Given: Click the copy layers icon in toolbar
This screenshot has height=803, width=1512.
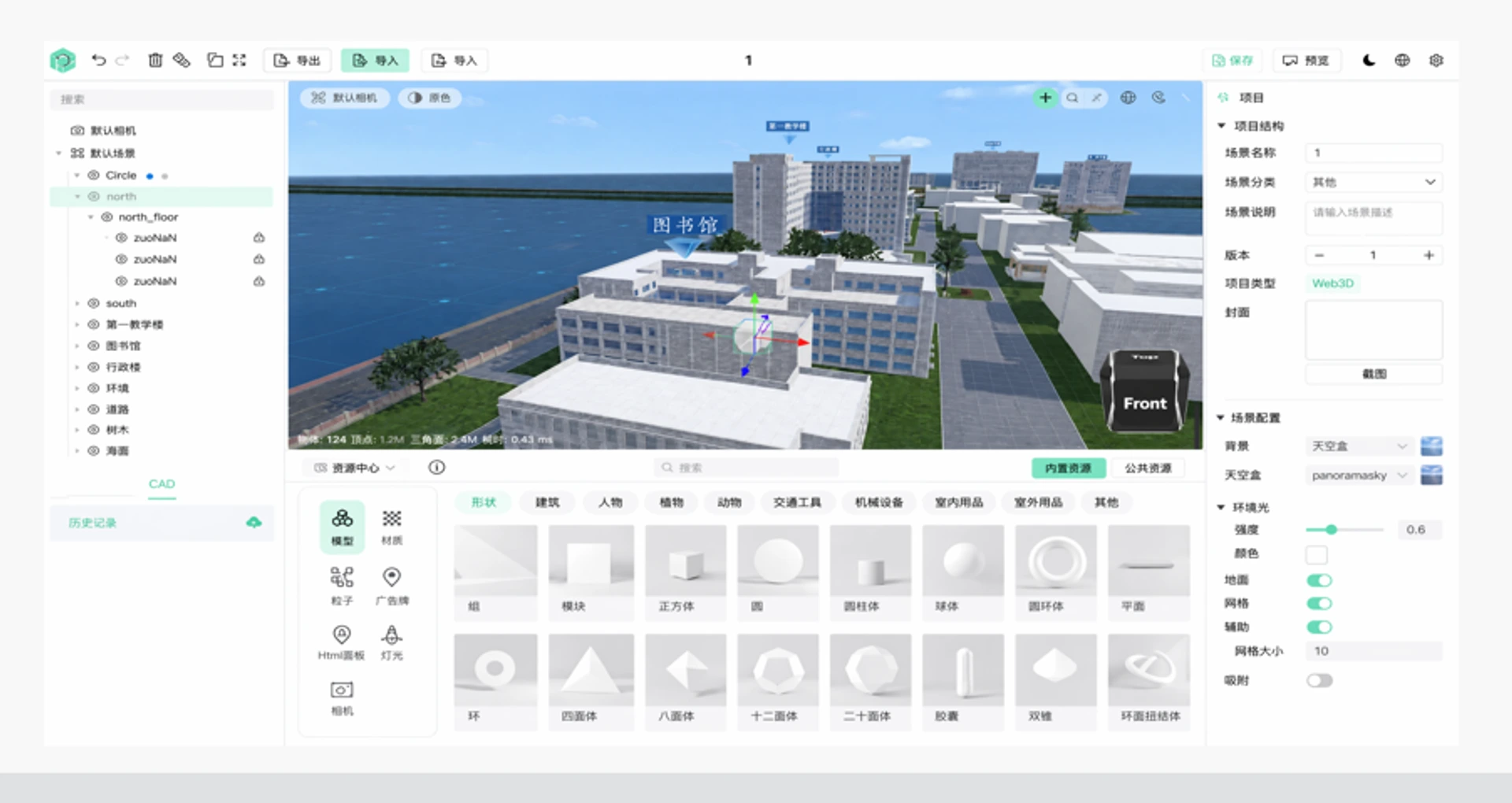Looking at the screenshot, I should tap(215, 60).
